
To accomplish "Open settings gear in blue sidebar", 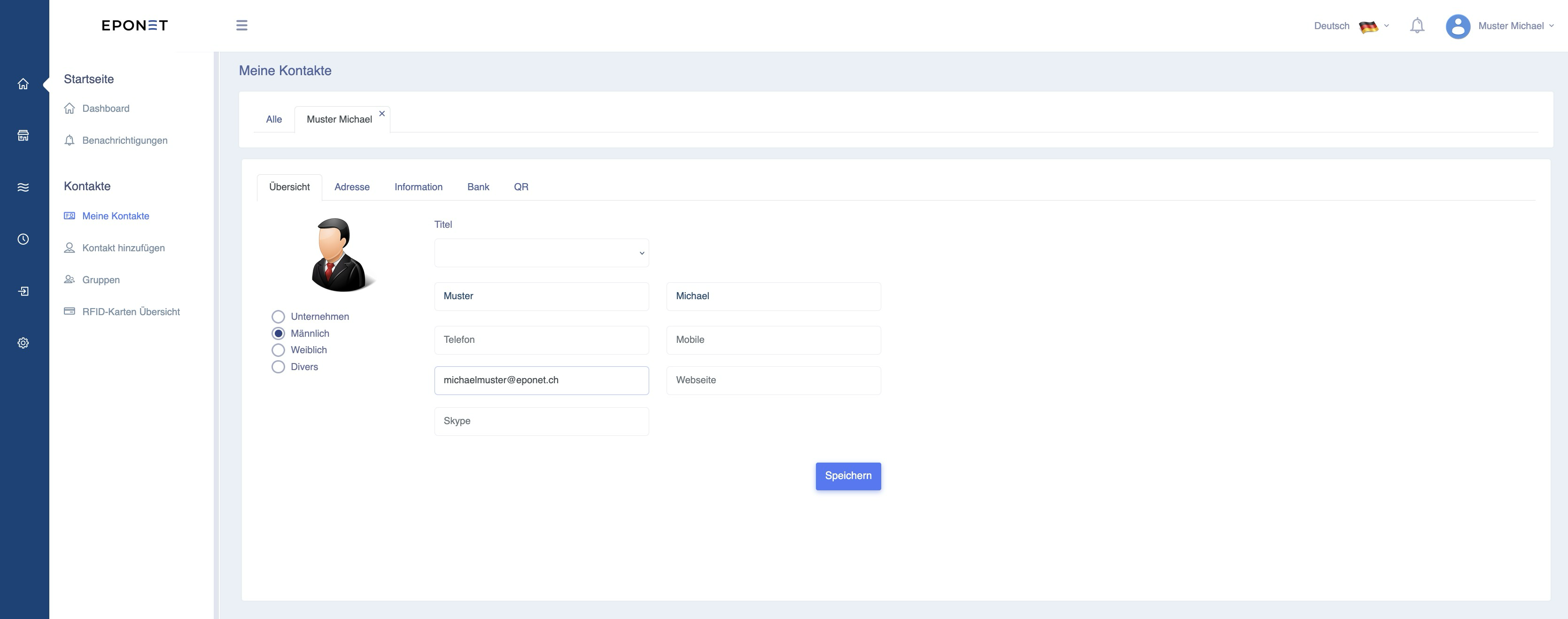I will pos(23,343).
